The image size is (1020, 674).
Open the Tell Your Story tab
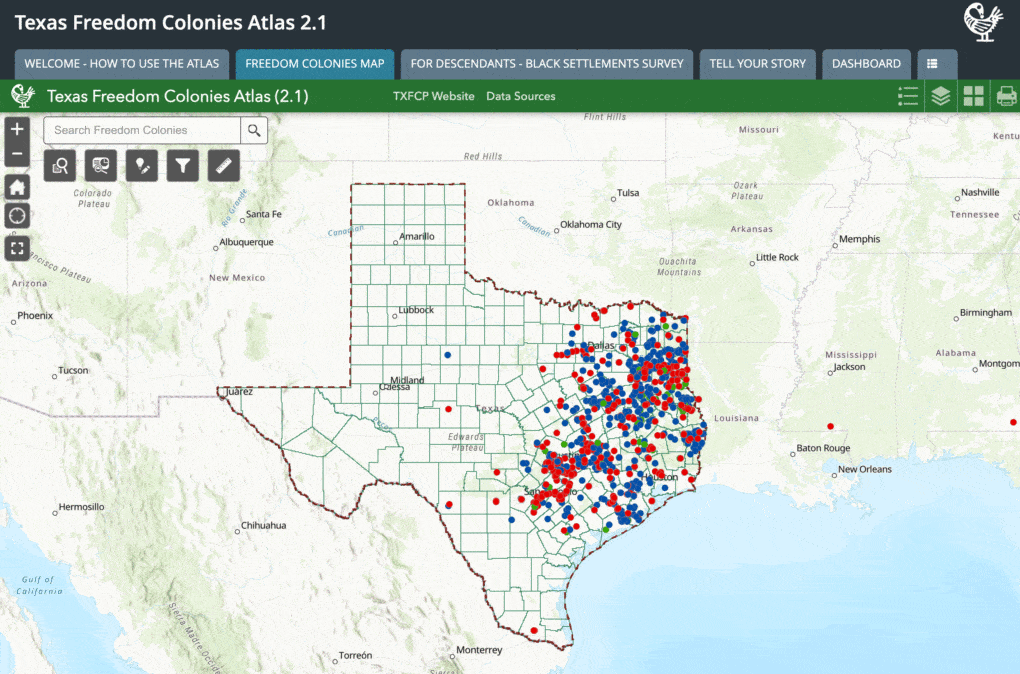(757, 64)
